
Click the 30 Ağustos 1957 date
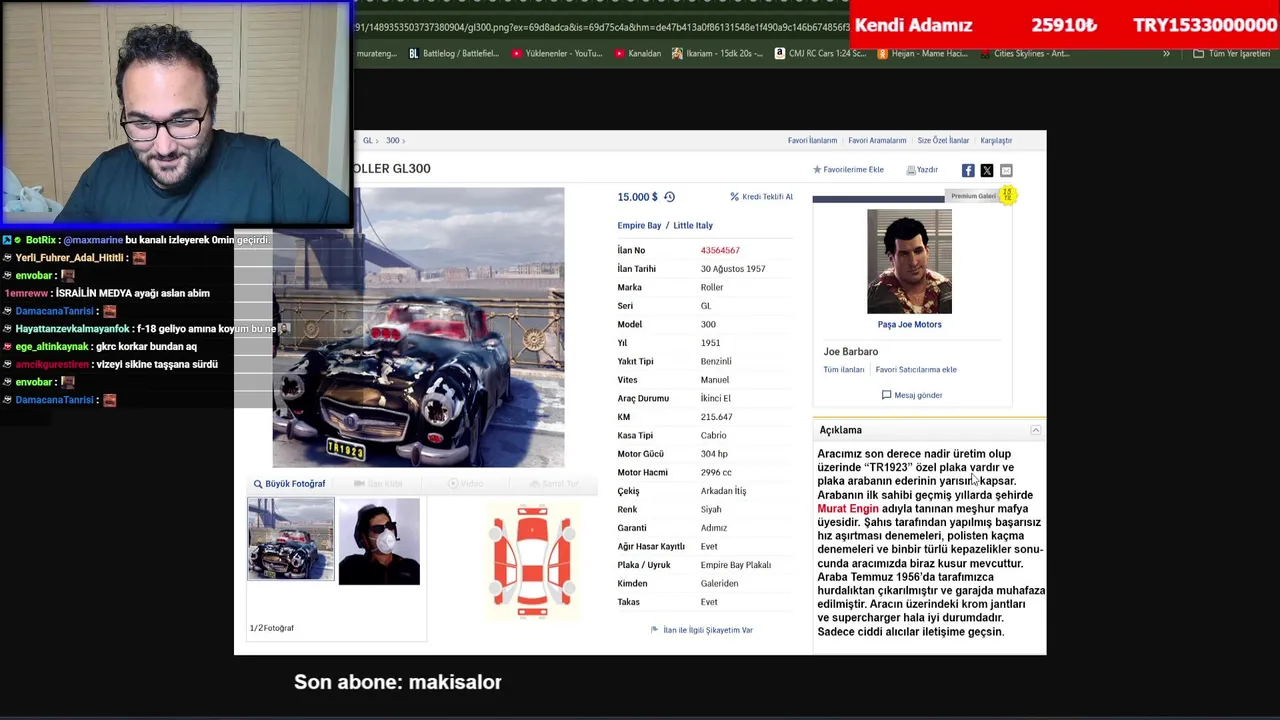point(733,269)
